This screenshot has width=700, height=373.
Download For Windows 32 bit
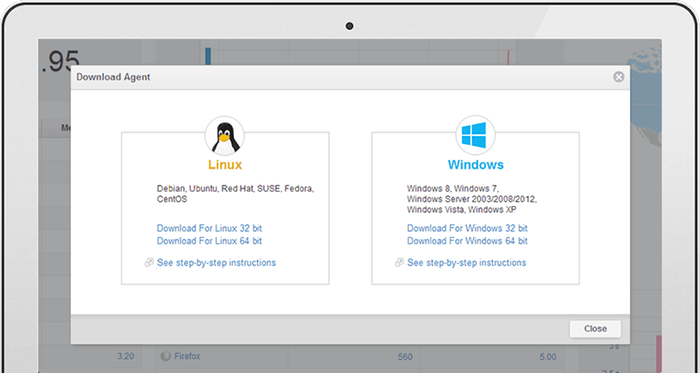coord(467,228)
